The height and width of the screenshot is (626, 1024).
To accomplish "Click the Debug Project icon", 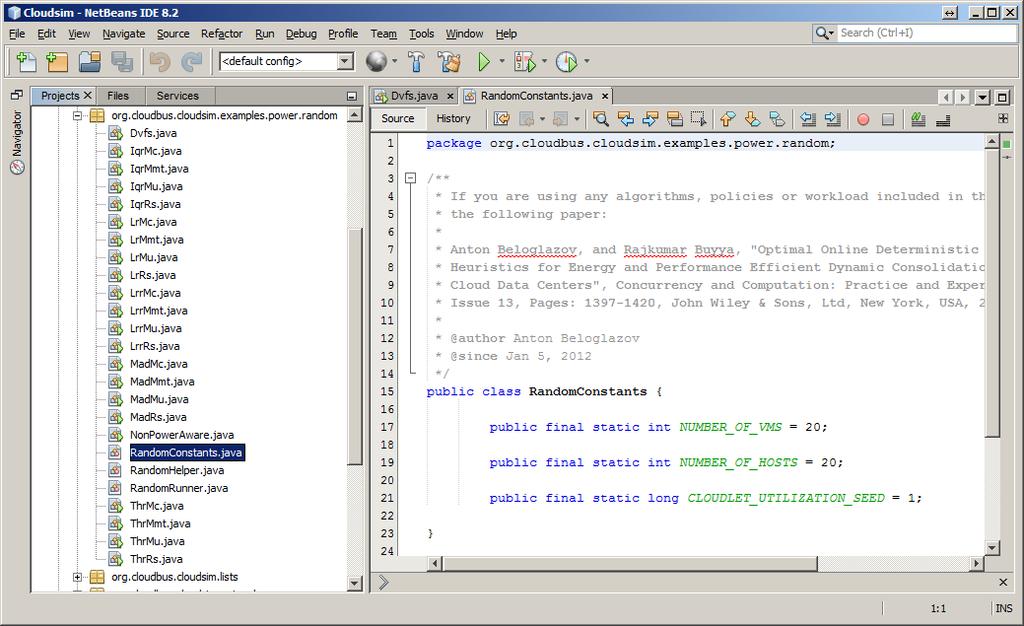I will 525,61.
